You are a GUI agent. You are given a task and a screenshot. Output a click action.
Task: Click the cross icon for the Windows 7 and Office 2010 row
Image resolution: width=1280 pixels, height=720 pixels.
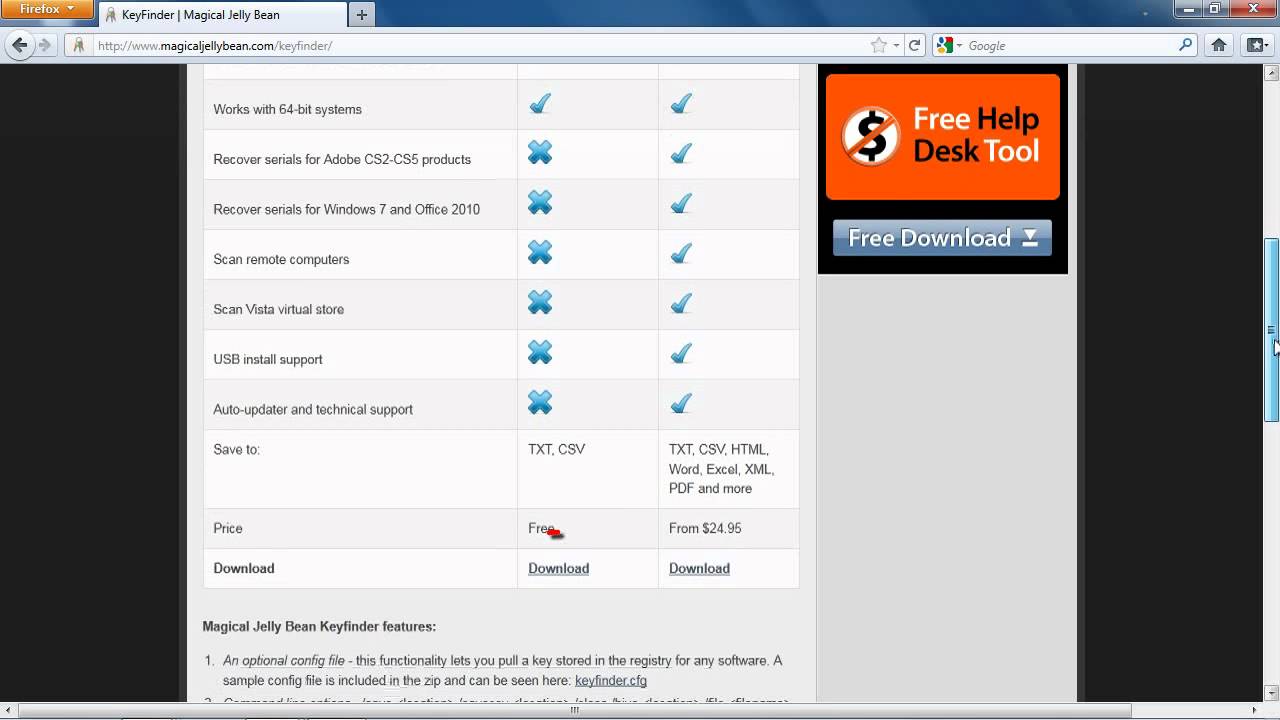(540, 203)
